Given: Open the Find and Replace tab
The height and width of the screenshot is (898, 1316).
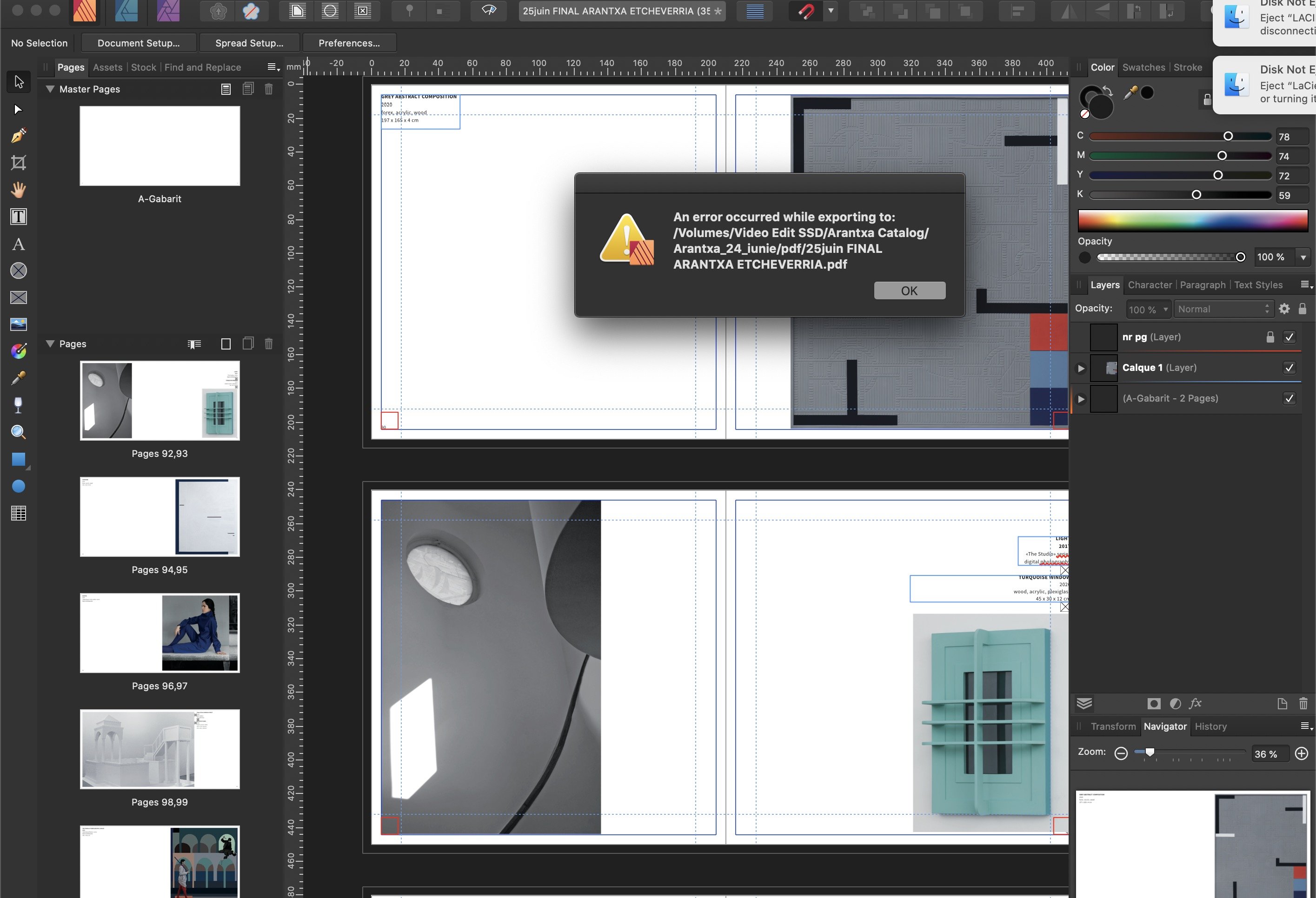Looking at the screenshot, I should click(203, 67).
